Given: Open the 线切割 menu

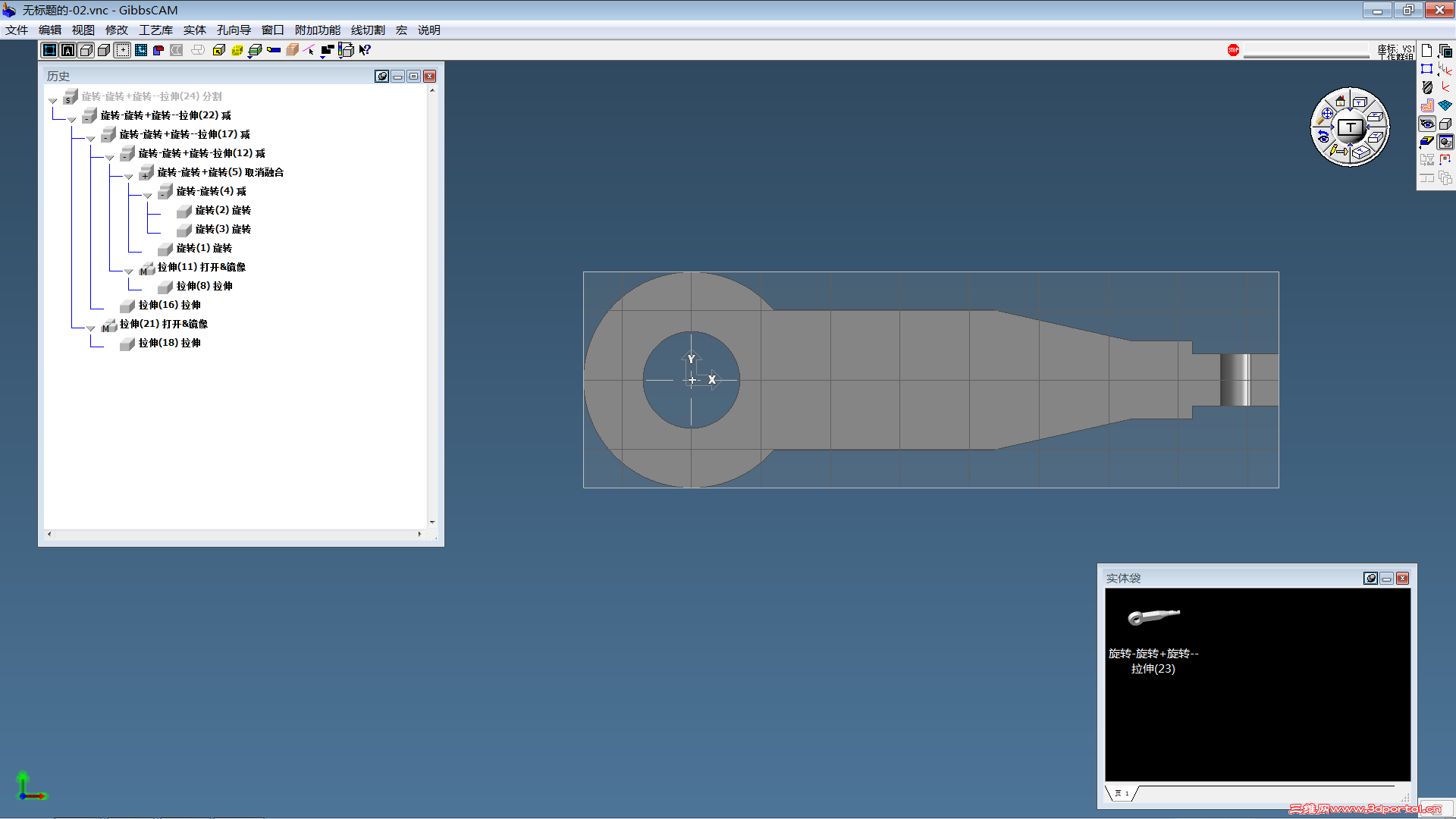Looking at the screenshot, I should (x=368, y=30).
